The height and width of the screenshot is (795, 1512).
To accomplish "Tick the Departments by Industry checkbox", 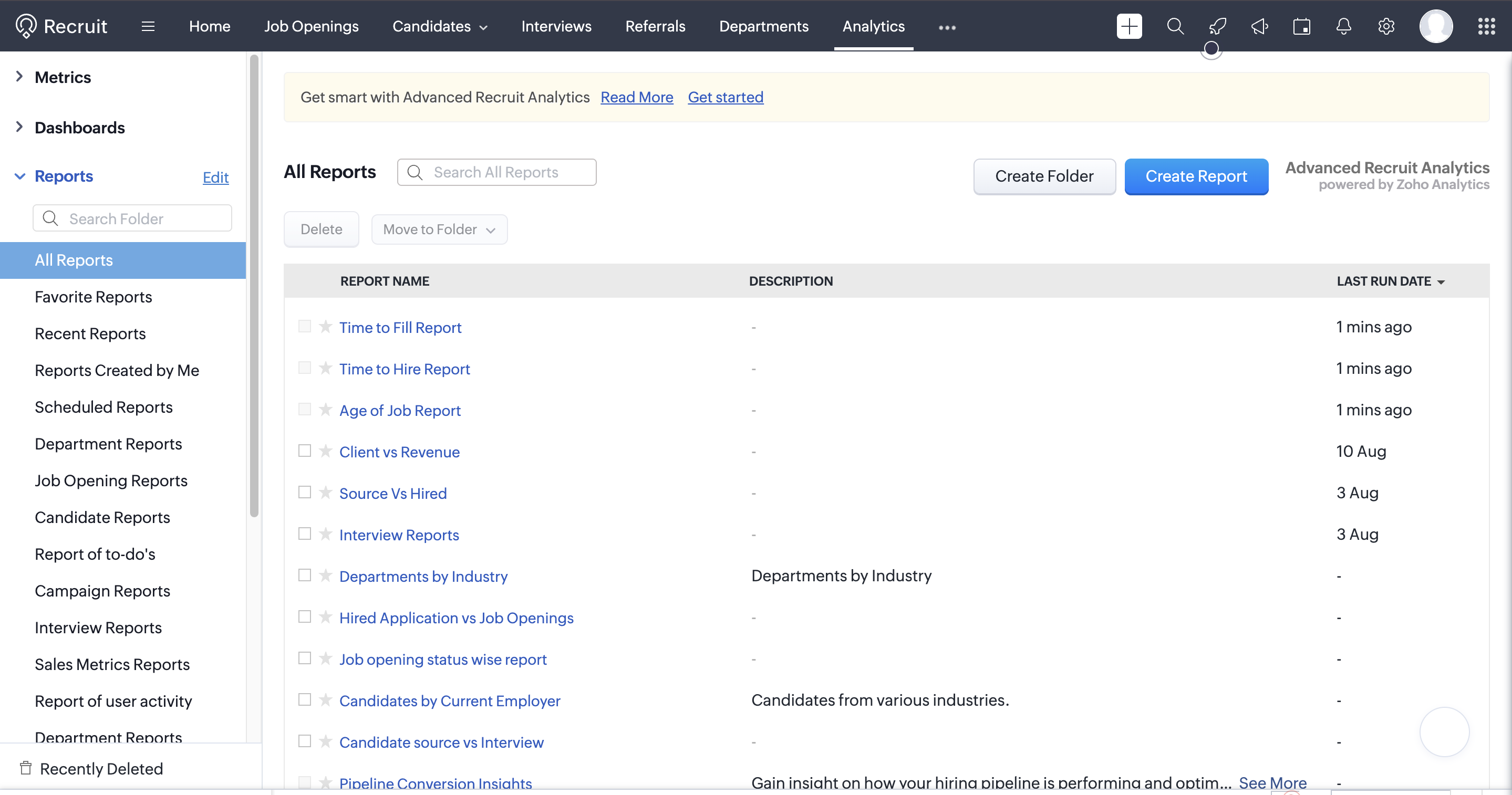I will click(x=304, y=576).
